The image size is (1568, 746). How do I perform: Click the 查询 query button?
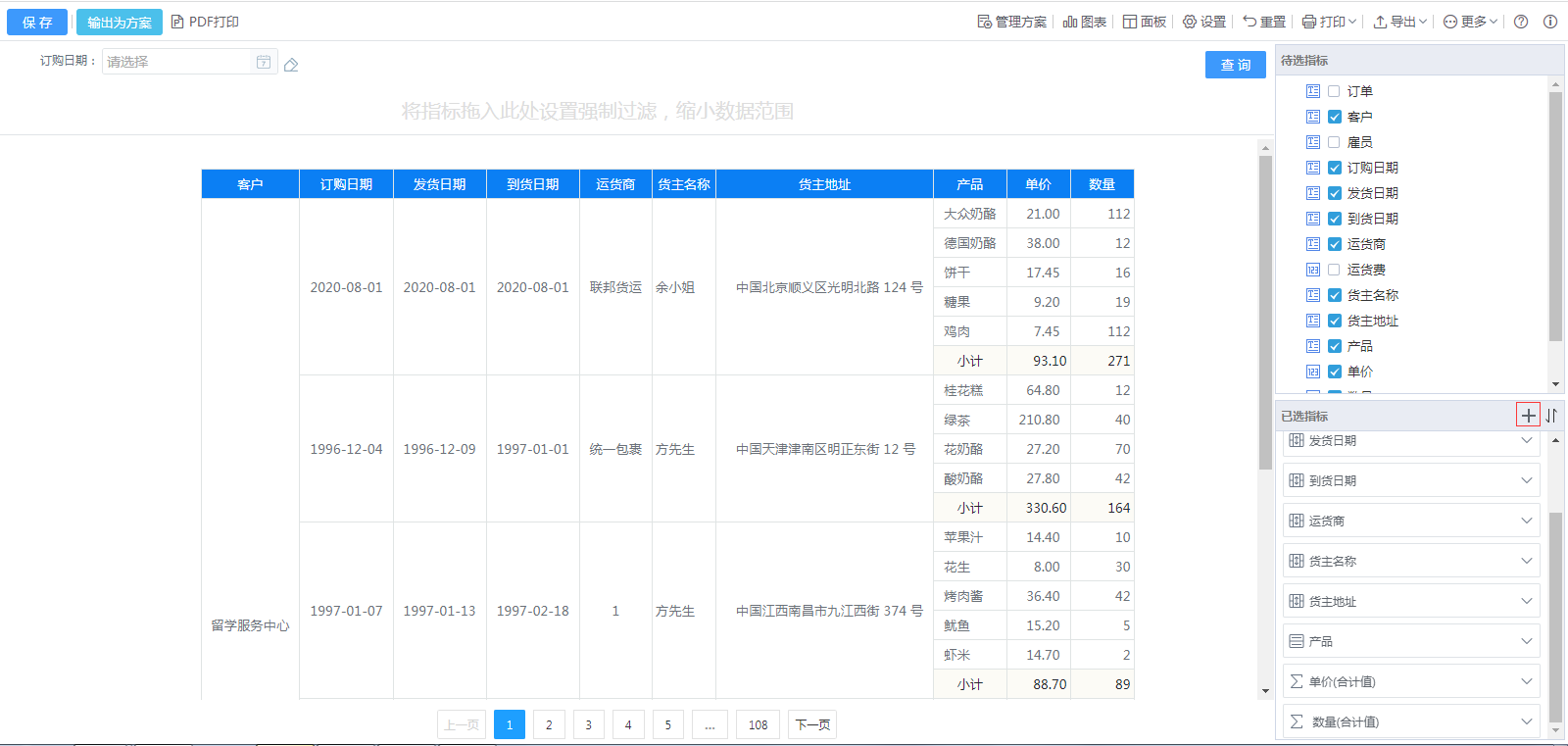[1235, 65]
